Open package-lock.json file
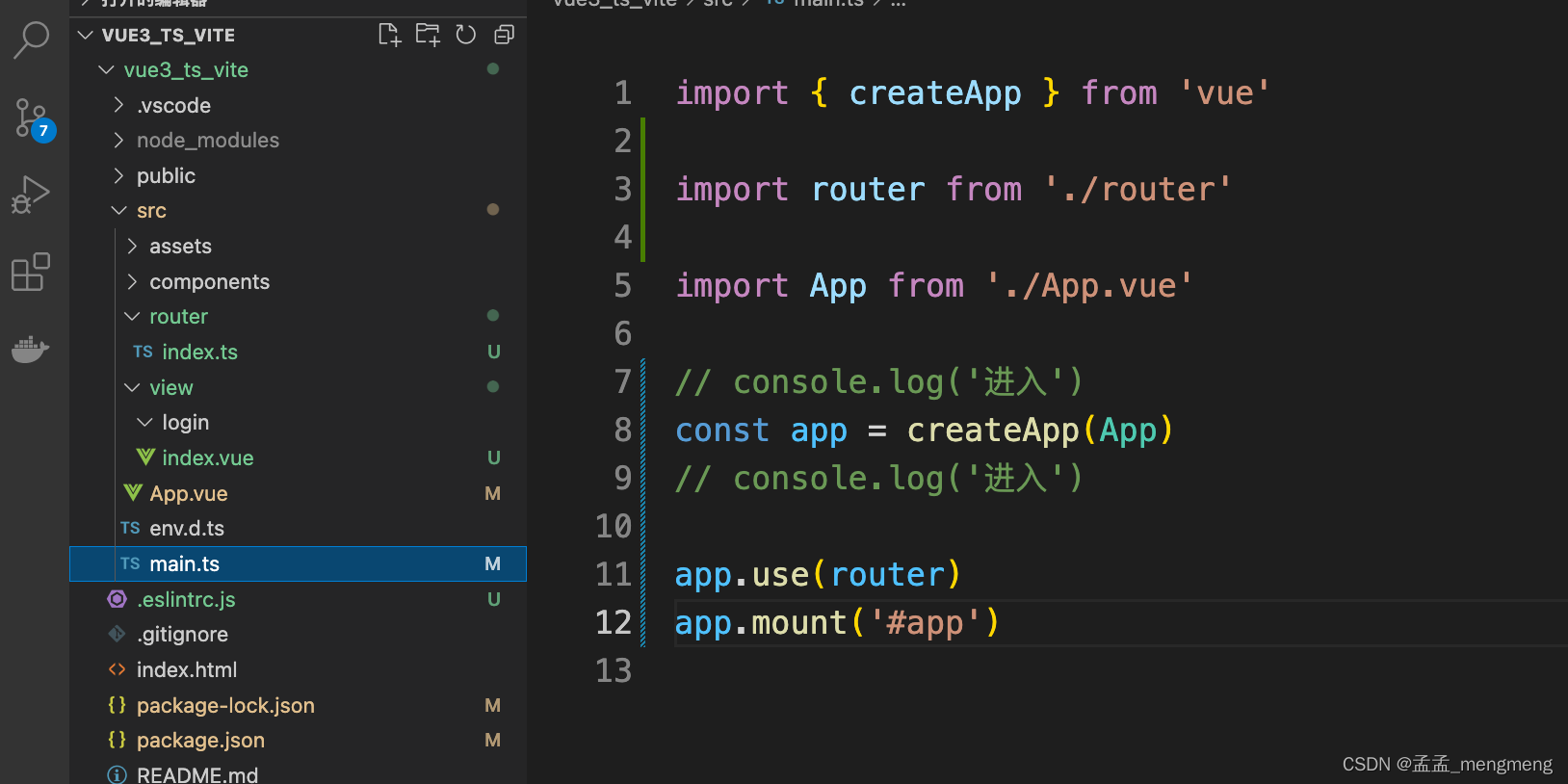The height and width of the screenshot is (784, 1568). (298, 705)
